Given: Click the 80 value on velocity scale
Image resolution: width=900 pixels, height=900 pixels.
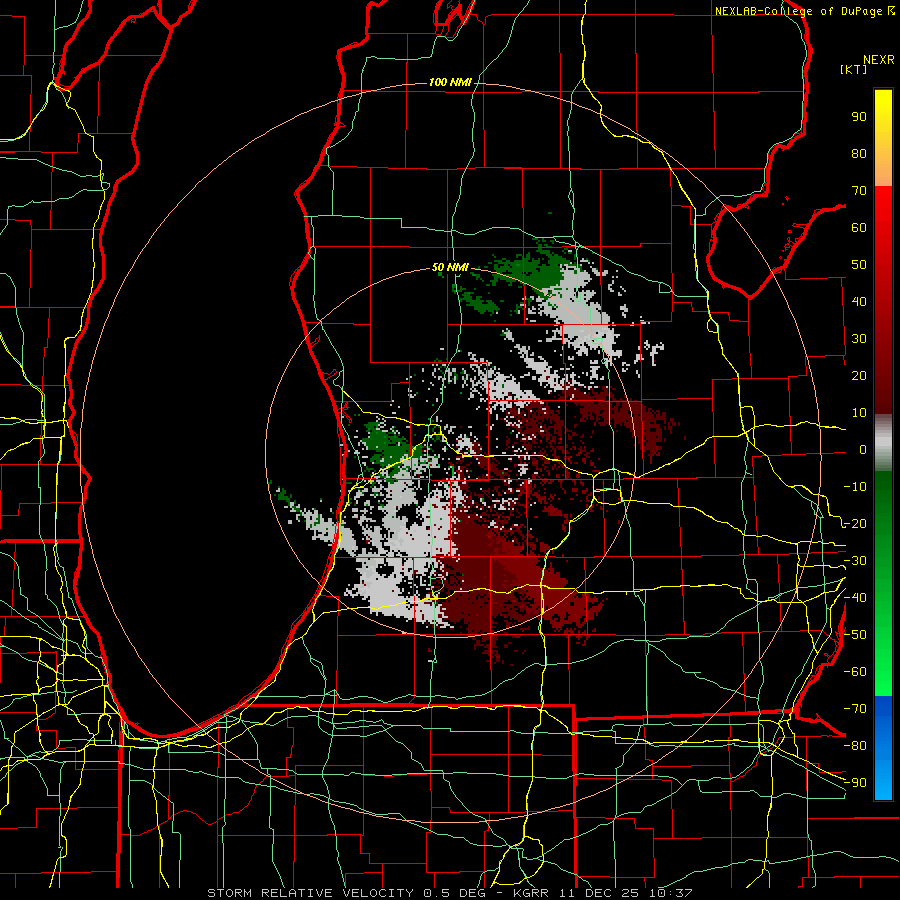Looking at the screenshot, I should point(859,153).
